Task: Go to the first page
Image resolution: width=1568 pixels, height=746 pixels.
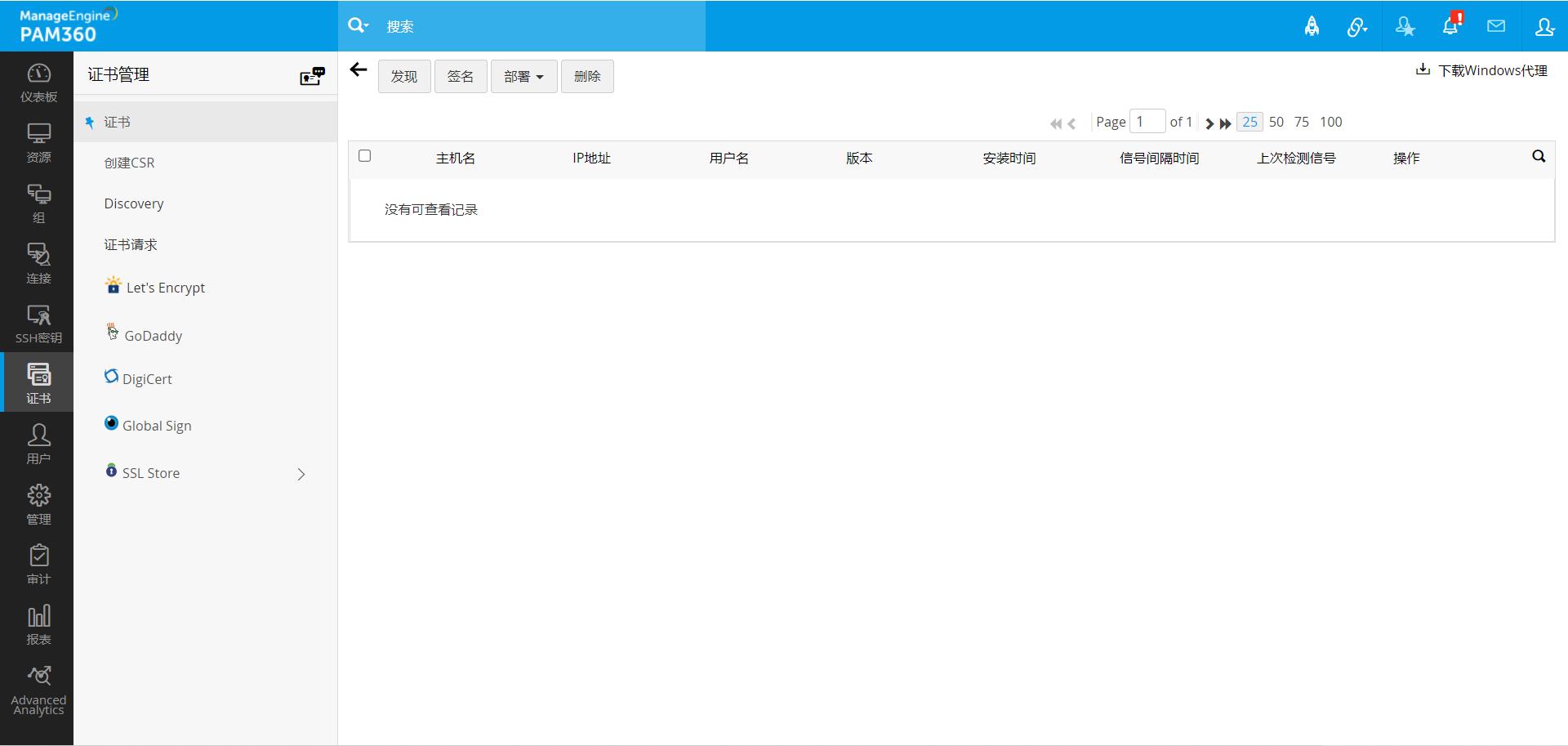Action: click(x=1055, y=123)
